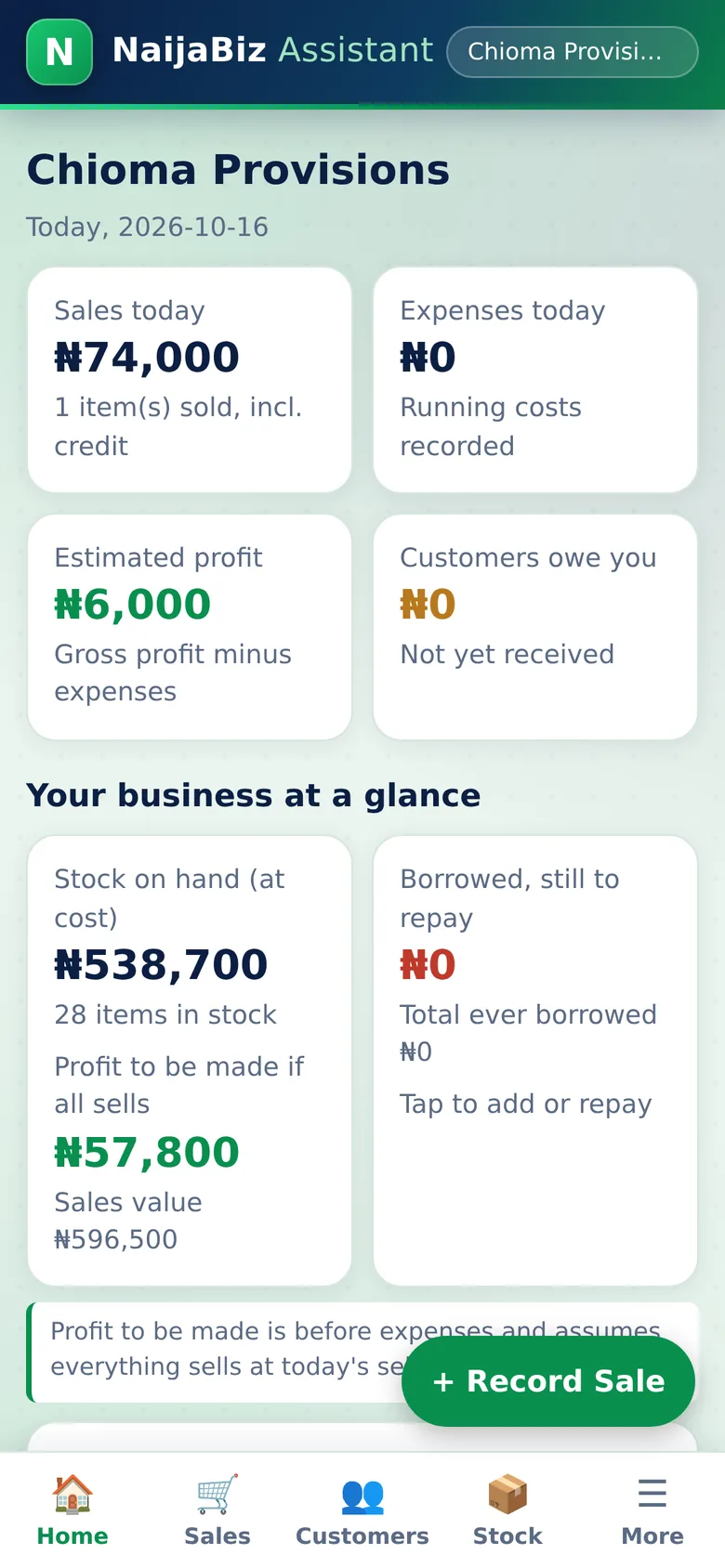725x1568 pixels.
Task: Open the Estimated profit card
Action: [190, 627]
